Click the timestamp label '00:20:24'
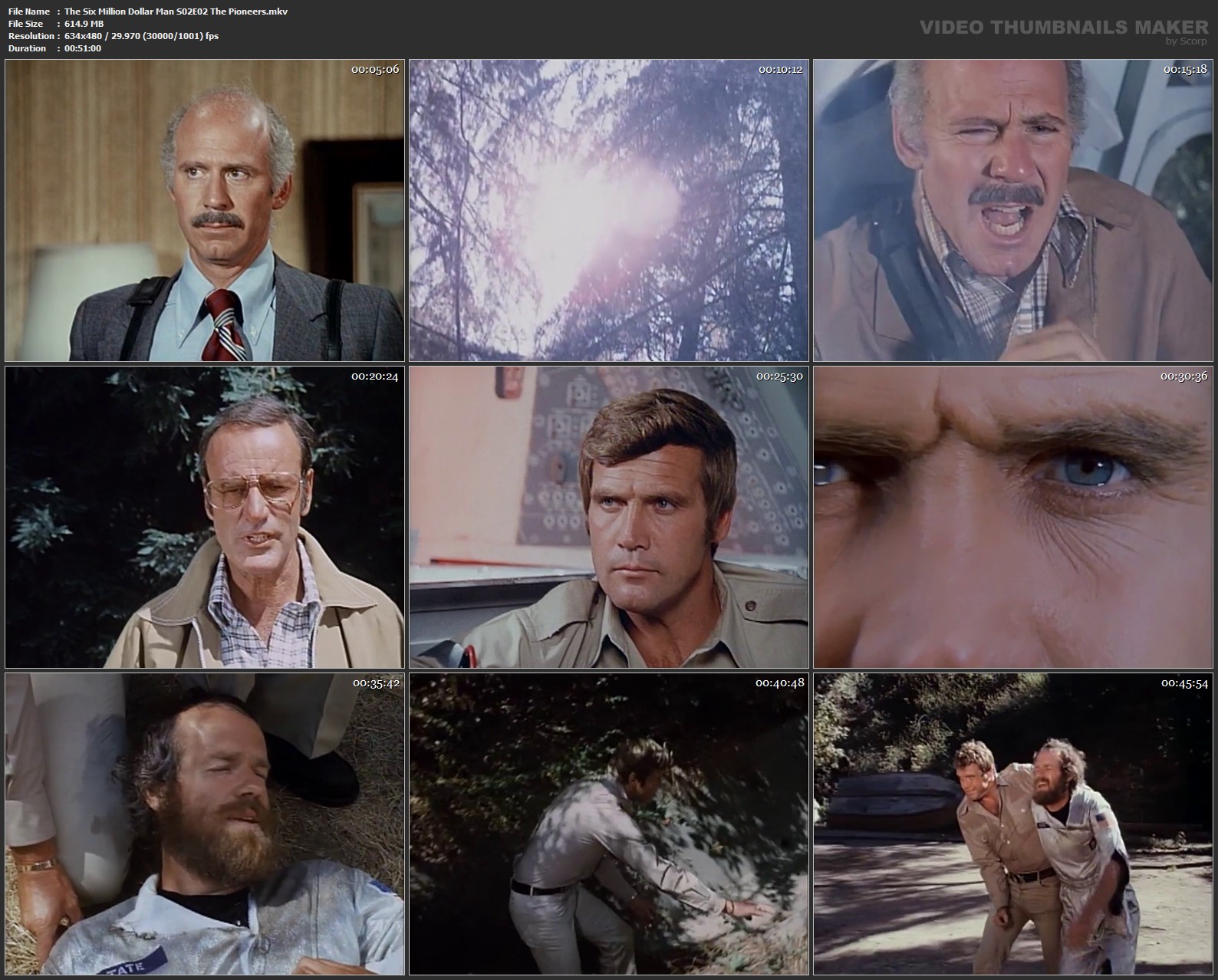This screenshot has width=1218, height=980. pos(375,377)
